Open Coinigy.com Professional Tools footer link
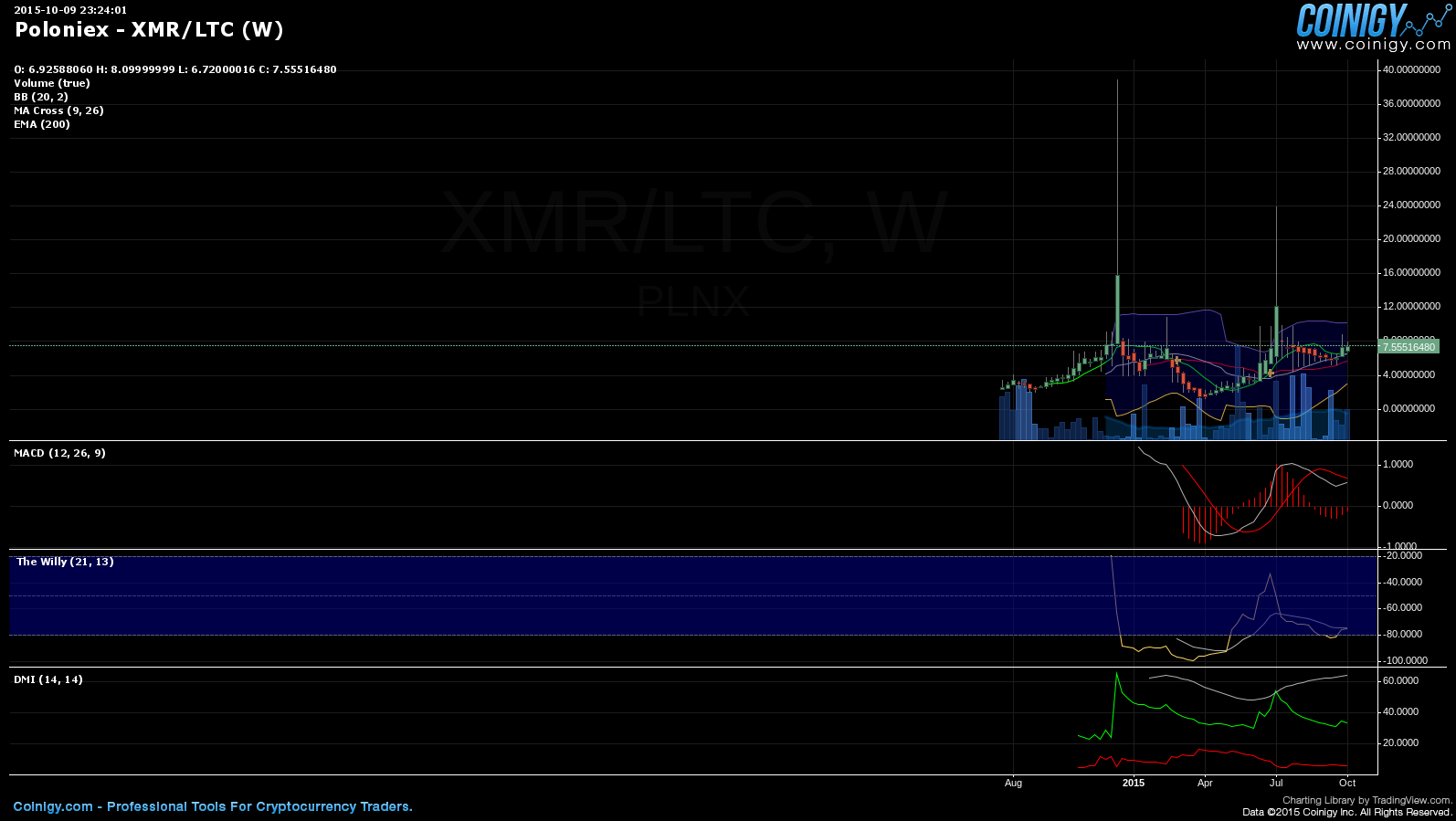The width and height of the screenshot is (1456, 821). click(x=213, y=806)
